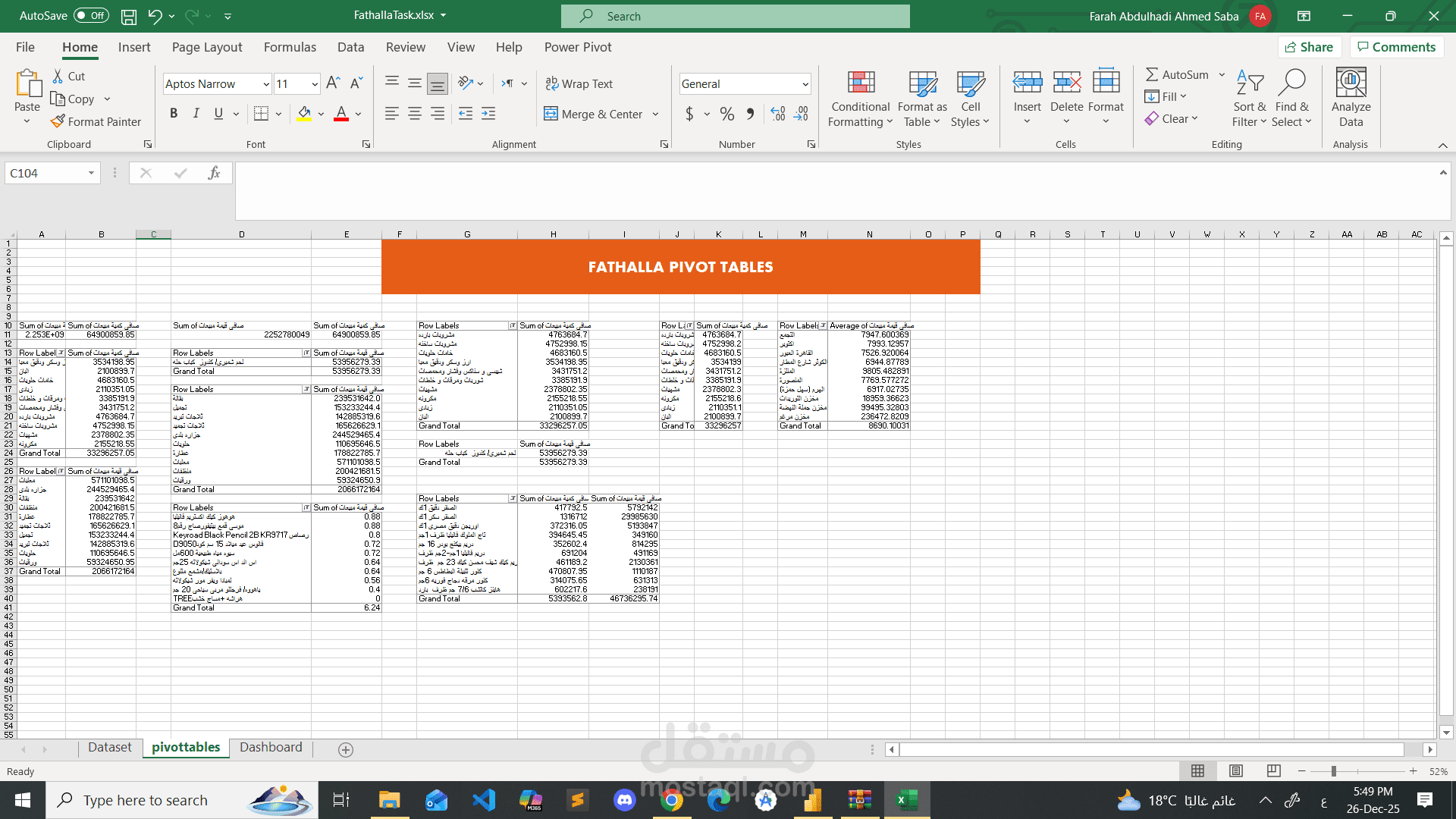
Task: Switch to the Dashboard sheet tab
Action: point(271,747)
